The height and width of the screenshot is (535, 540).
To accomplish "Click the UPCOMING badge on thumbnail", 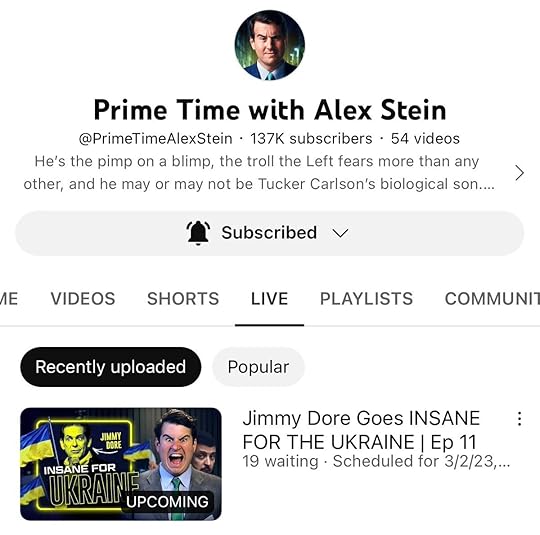I will pos(167,502).
